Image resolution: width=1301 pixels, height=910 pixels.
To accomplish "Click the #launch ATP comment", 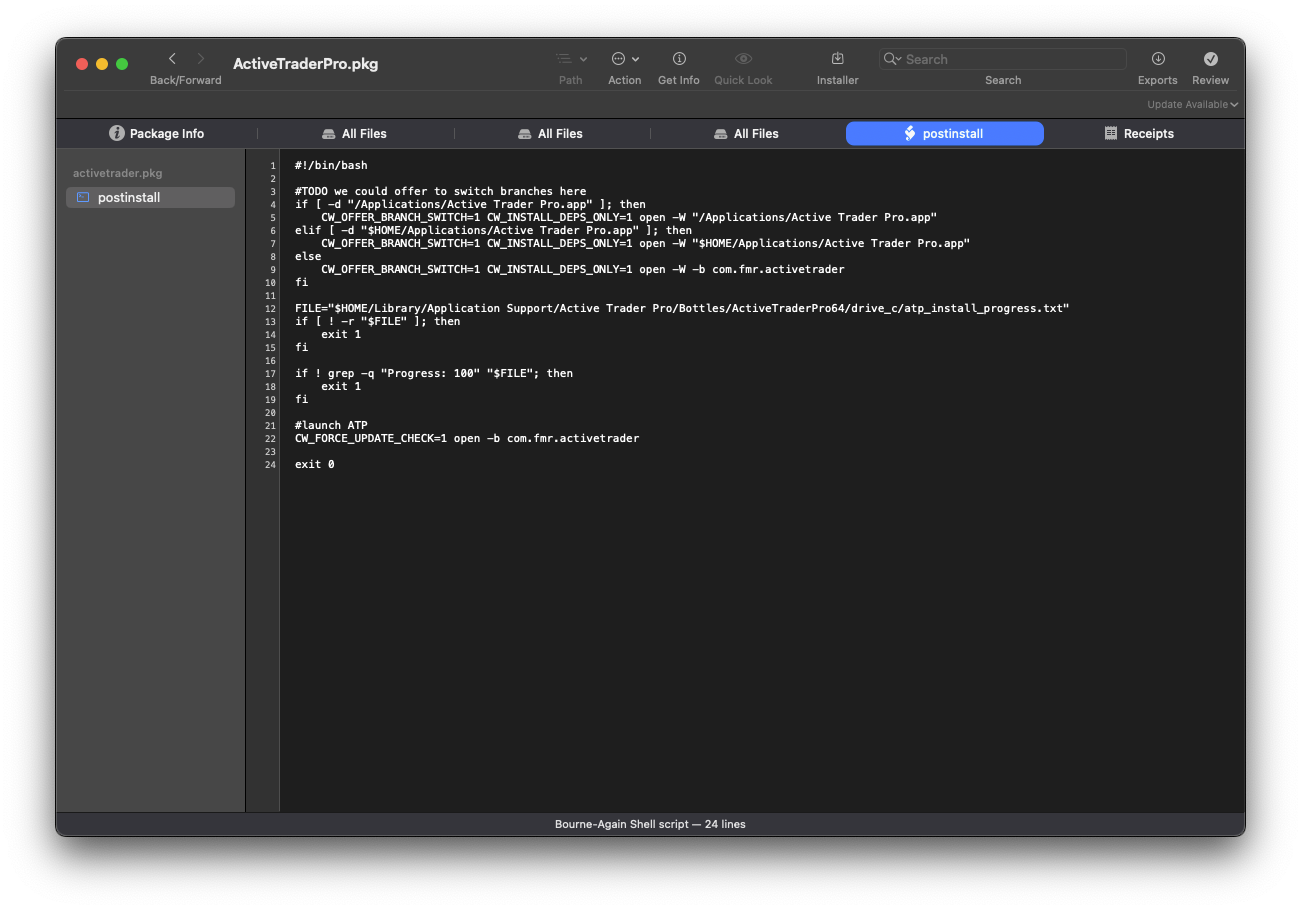I will 331,425.
